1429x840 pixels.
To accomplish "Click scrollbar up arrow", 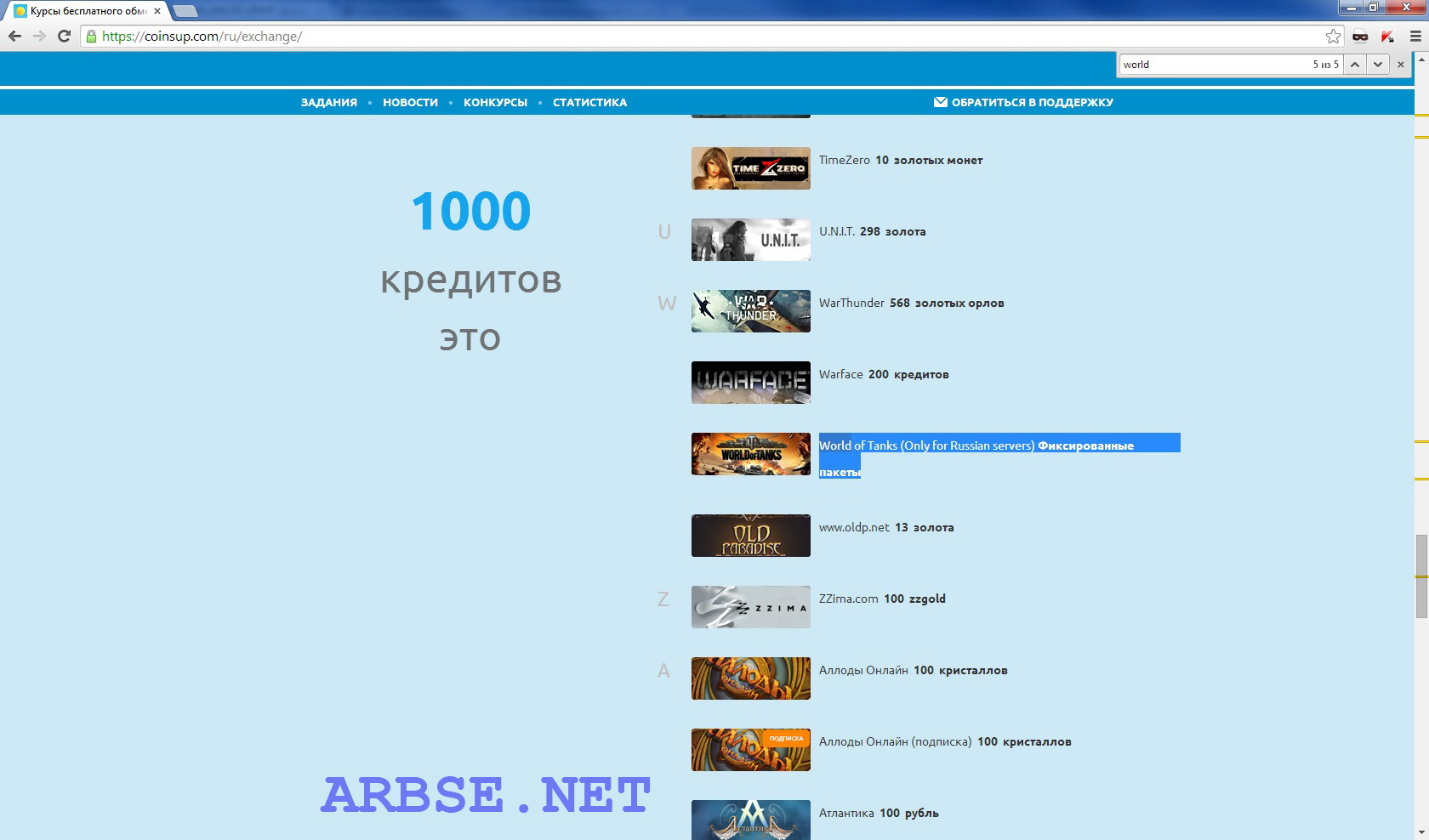I will click(1421, 58).
